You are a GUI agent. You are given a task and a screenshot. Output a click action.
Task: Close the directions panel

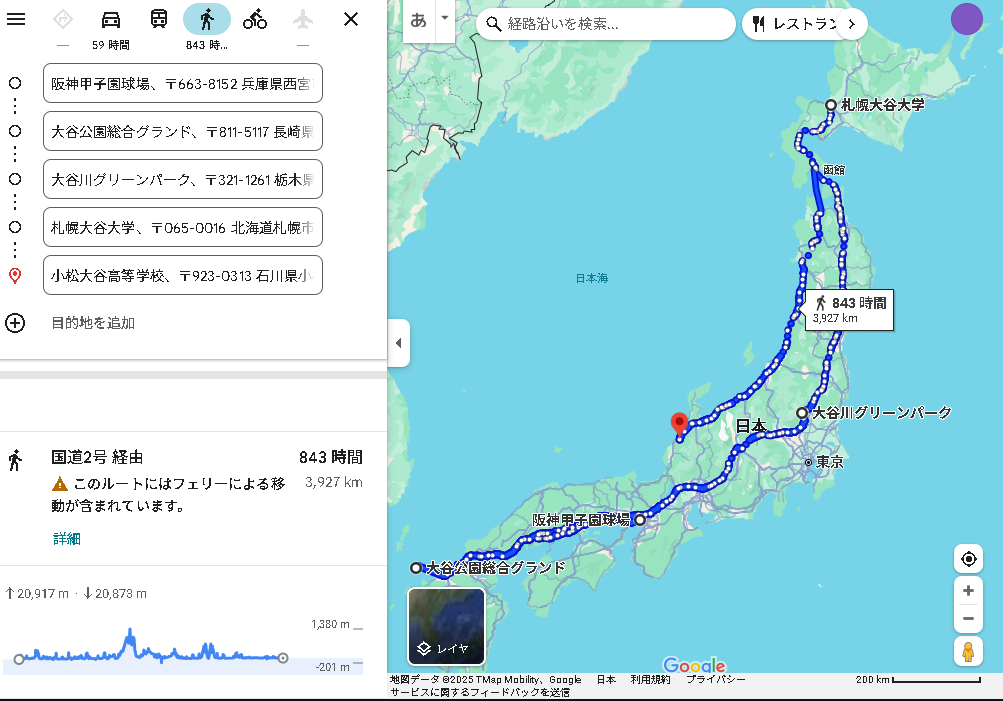351,19
